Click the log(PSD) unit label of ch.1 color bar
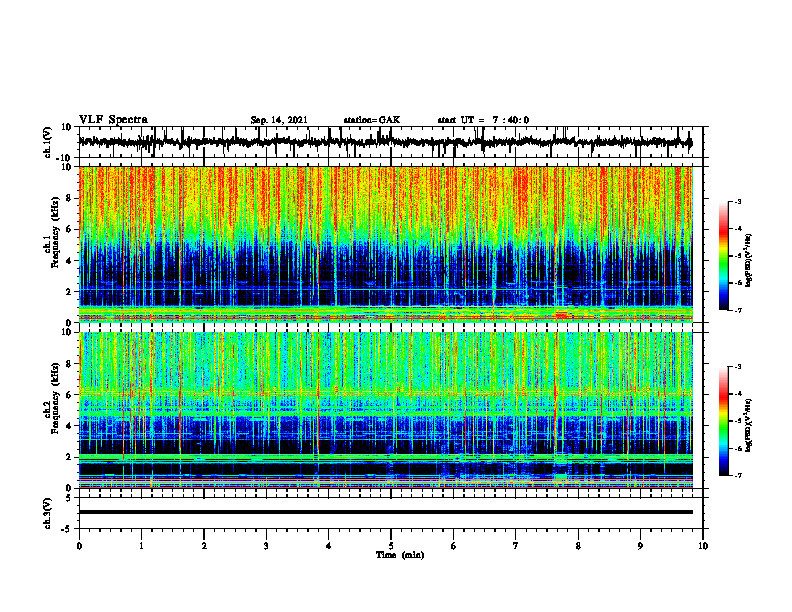This screenshot has width=792, height=612. pos(750,260)
